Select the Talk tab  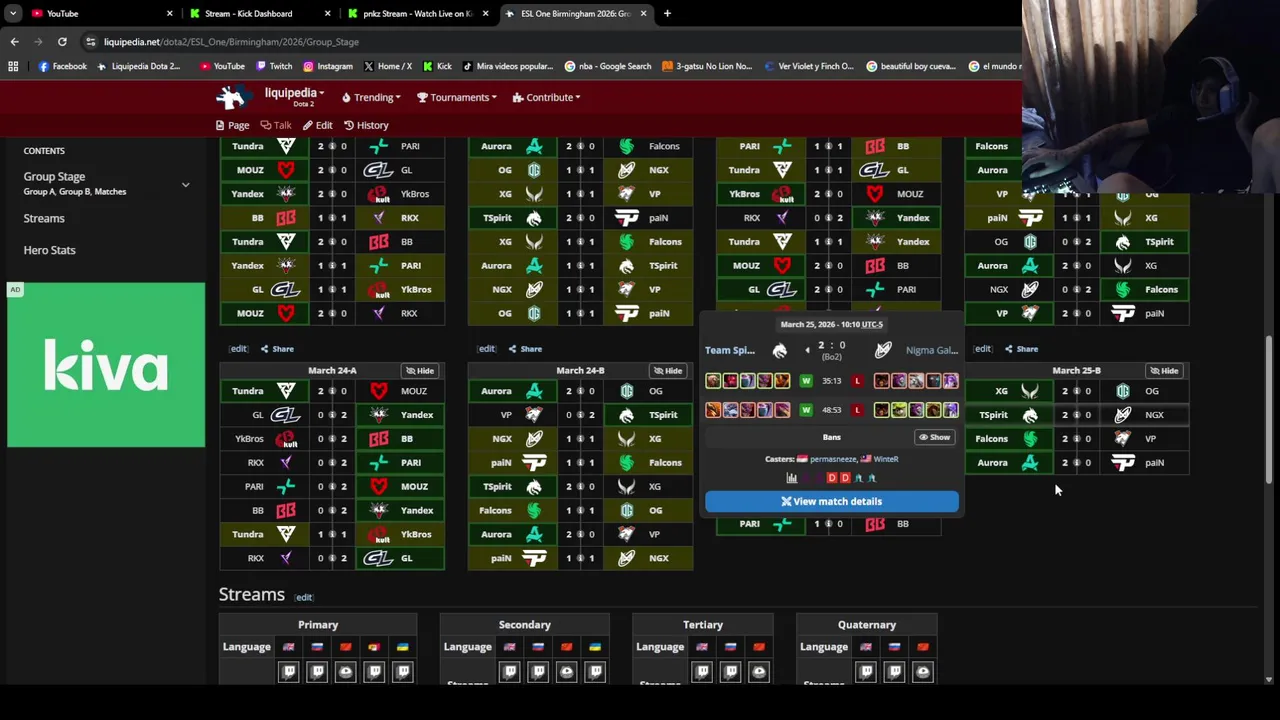(275, 125)
